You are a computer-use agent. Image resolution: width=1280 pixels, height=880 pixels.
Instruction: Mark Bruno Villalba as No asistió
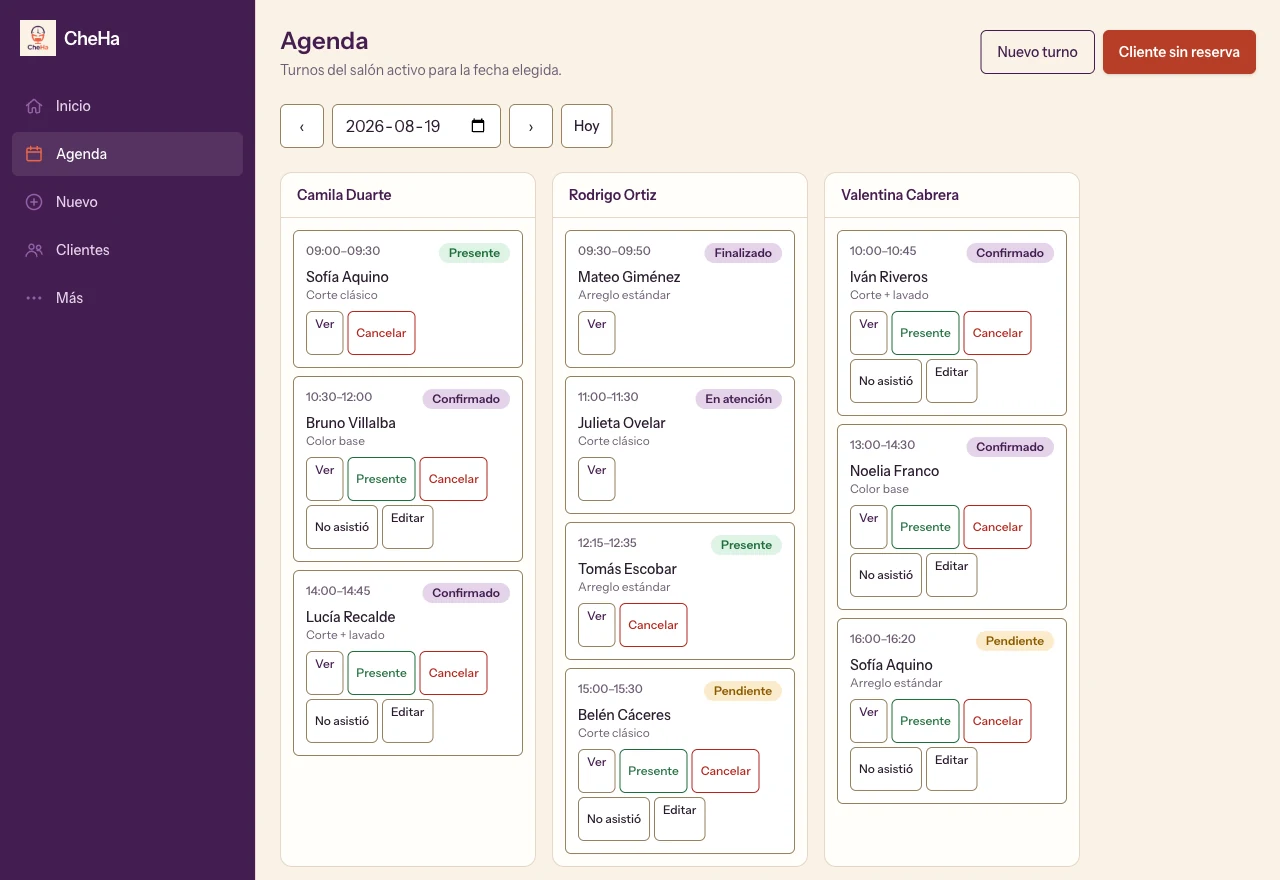pyautogui.click(x=342, y=527)
